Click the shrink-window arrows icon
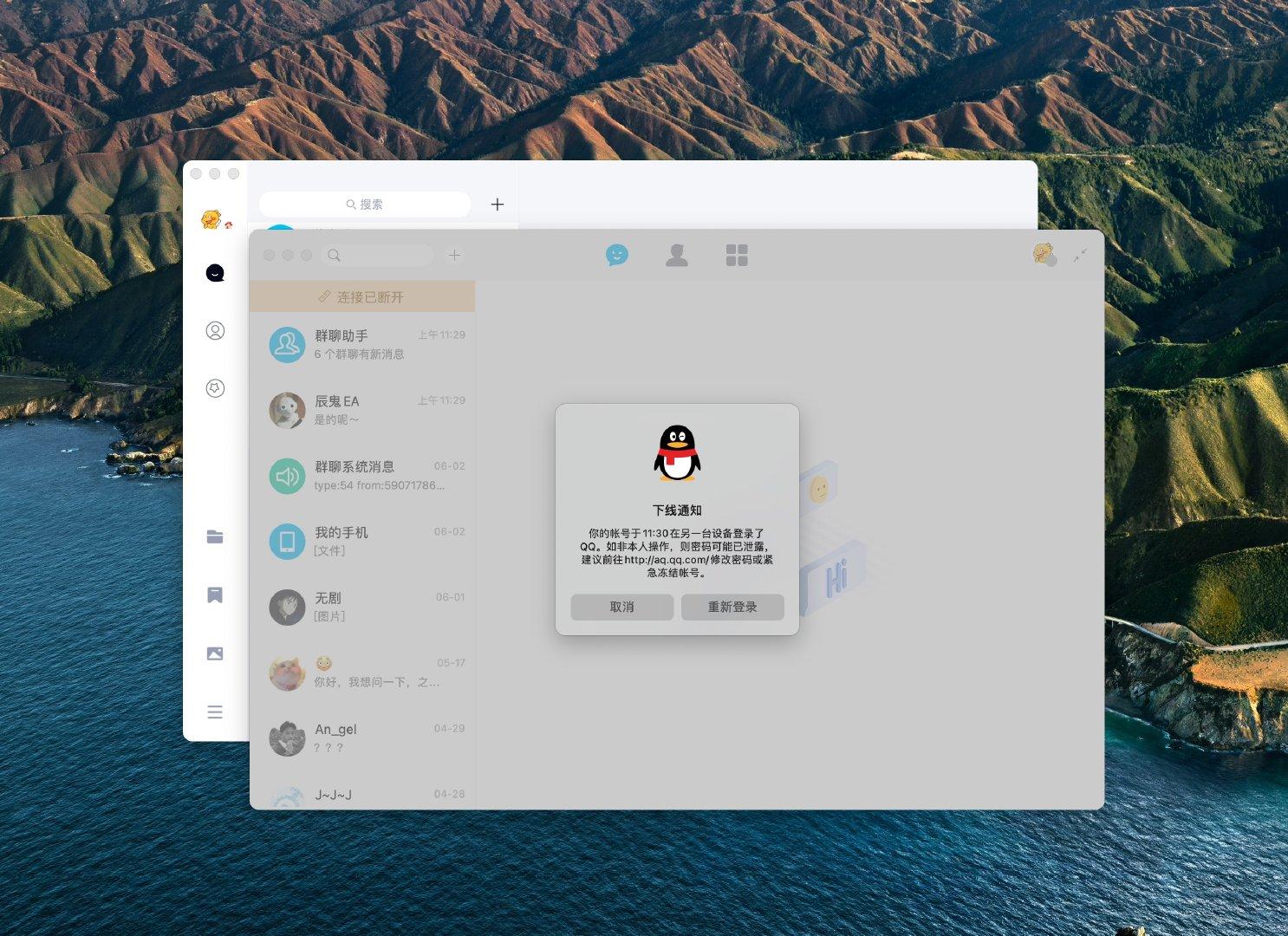The height and width of the screenshot is (936, 1288). pos(1080,256)
